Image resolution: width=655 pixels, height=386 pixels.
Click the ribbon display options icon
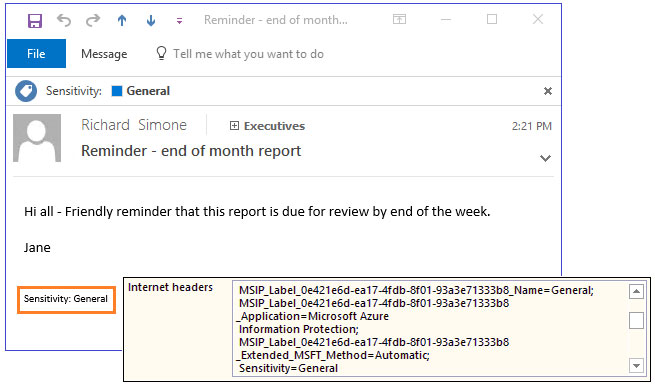pyautogui.click(x=399, y=19)
